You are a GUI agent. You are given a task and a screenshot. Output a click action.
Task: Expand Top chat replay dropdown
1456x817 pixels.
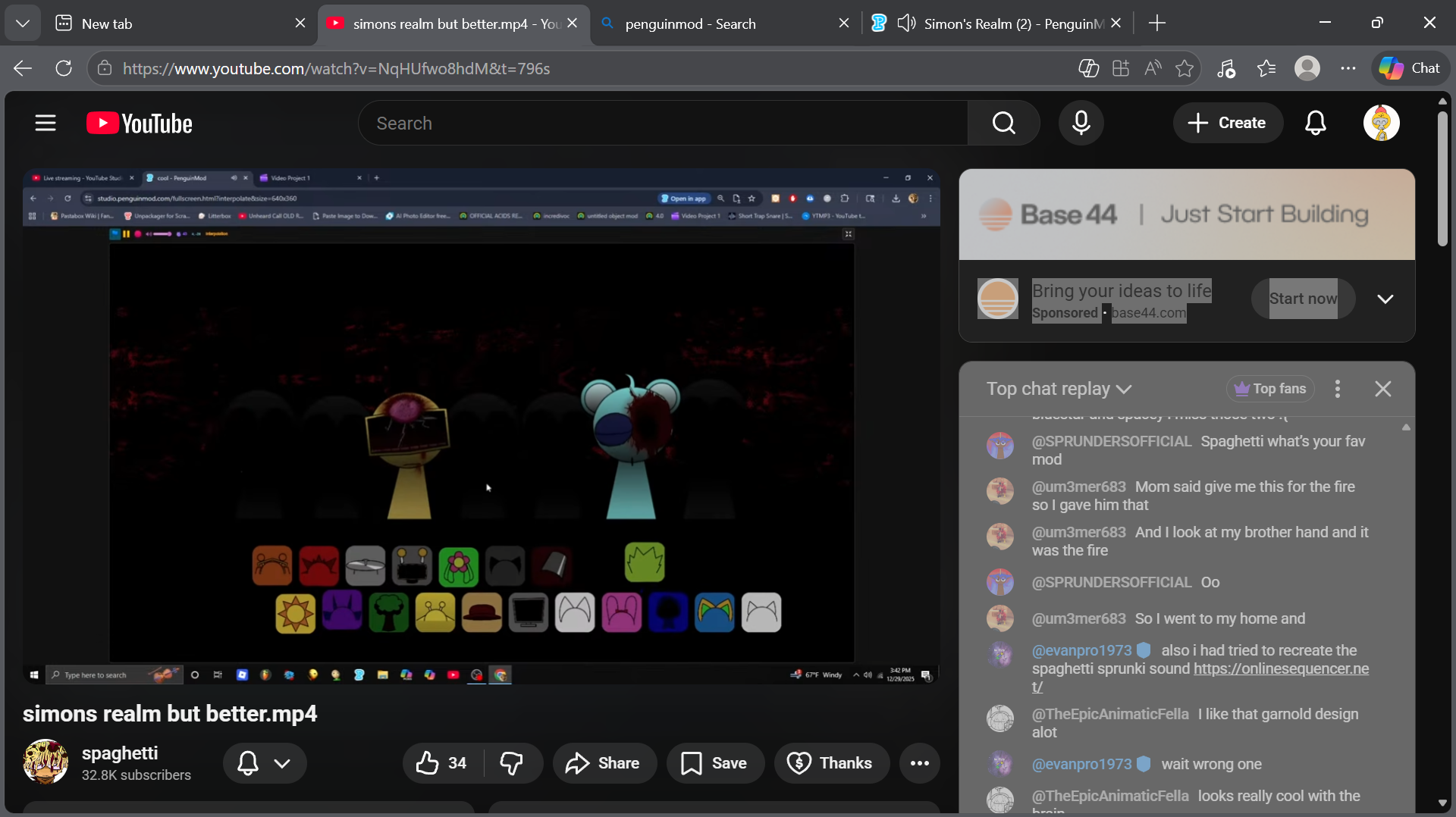1059,389
